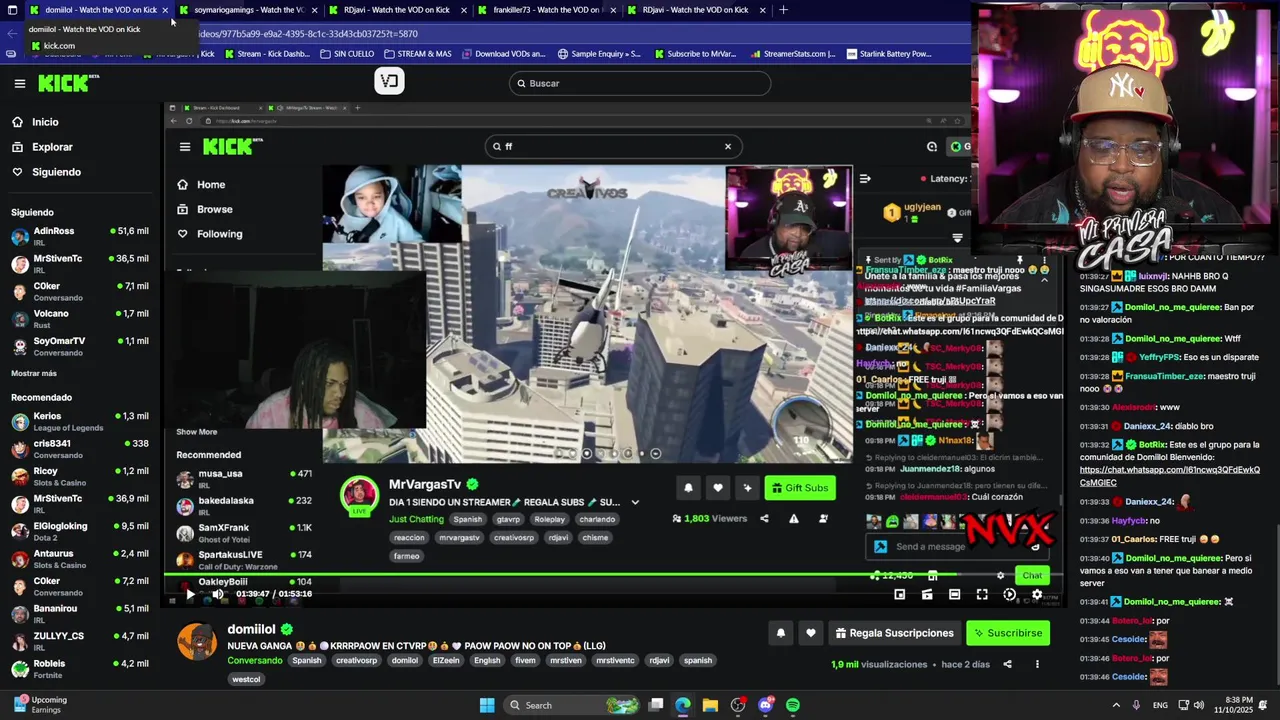Viewport: 1280px width, 720px height.
Task: Mute the VOD player volume
Action: pos(218,594)
